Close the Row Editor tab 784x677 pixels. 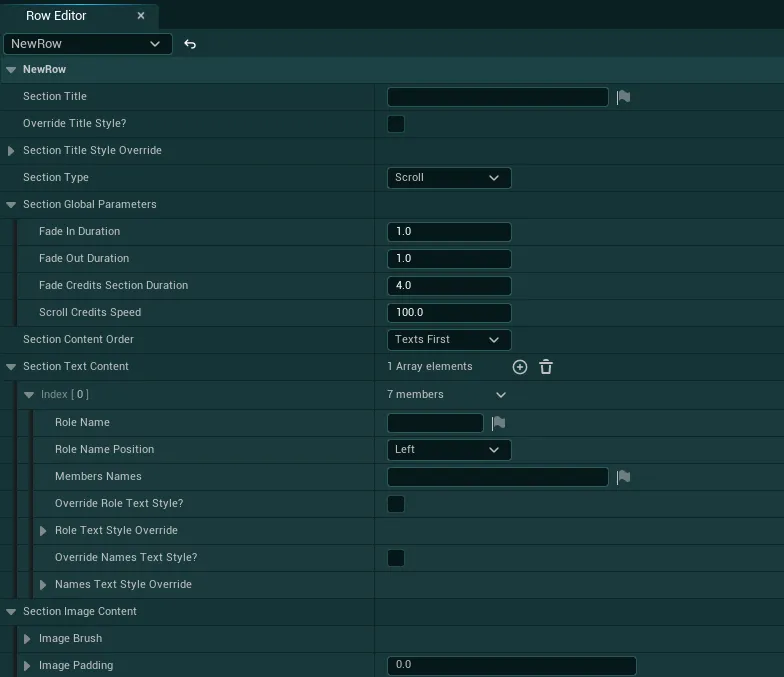(x=141, y=16)
